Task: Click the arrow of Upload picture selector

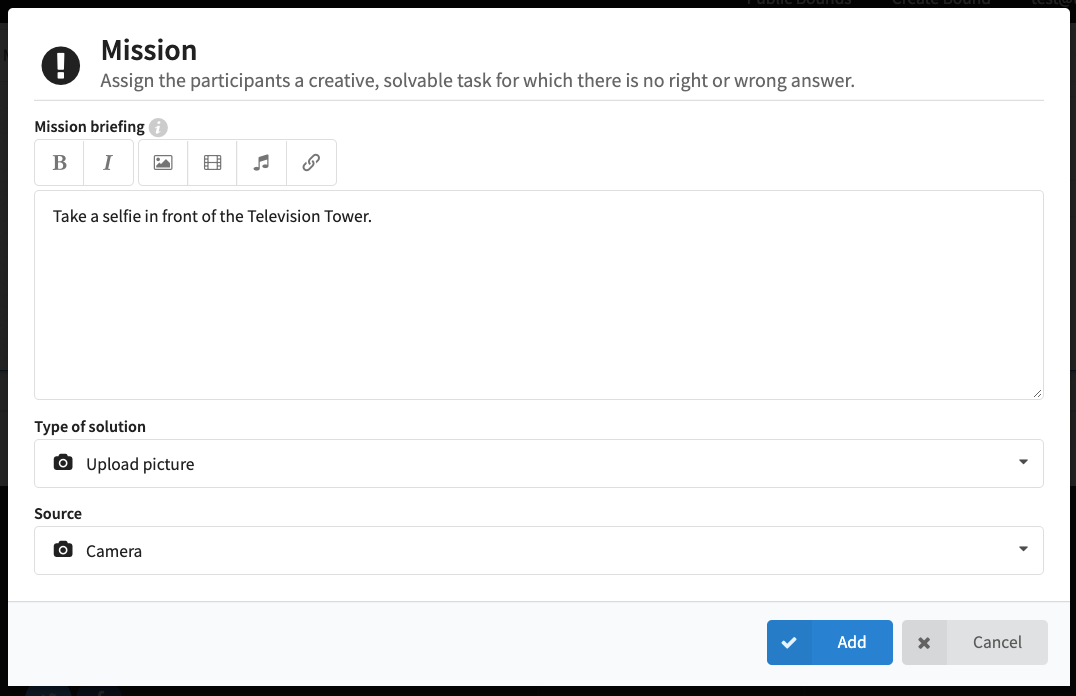Action: [x=1023, y=462]
